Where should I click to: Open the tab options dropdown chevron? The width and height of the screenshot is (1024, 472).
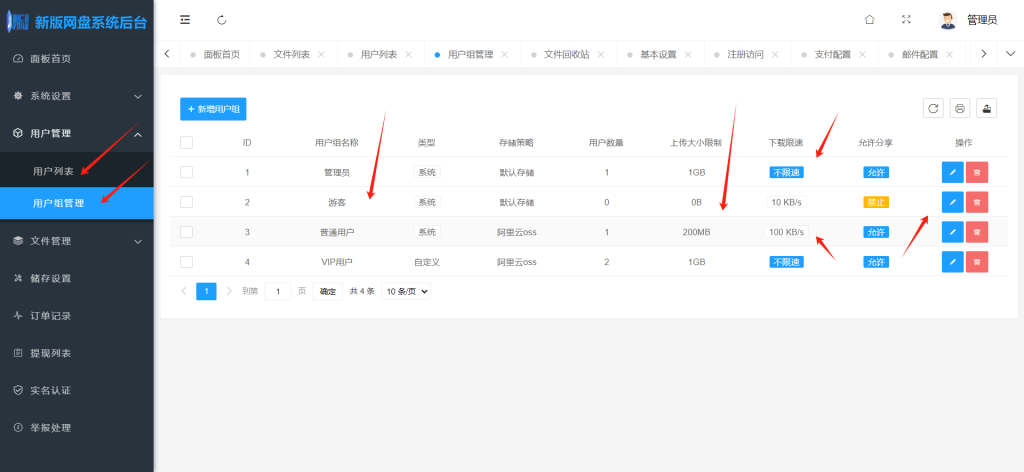pos(1010,54)
